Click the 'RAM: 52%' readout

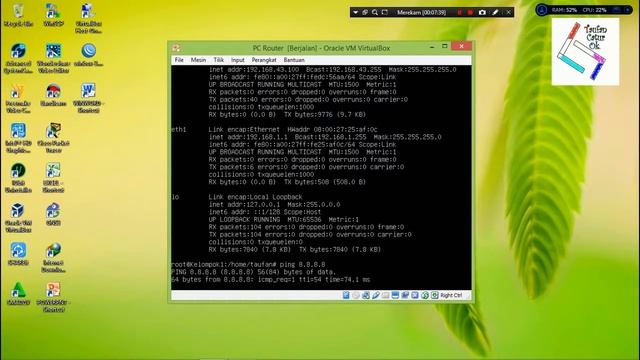[564, 10]
